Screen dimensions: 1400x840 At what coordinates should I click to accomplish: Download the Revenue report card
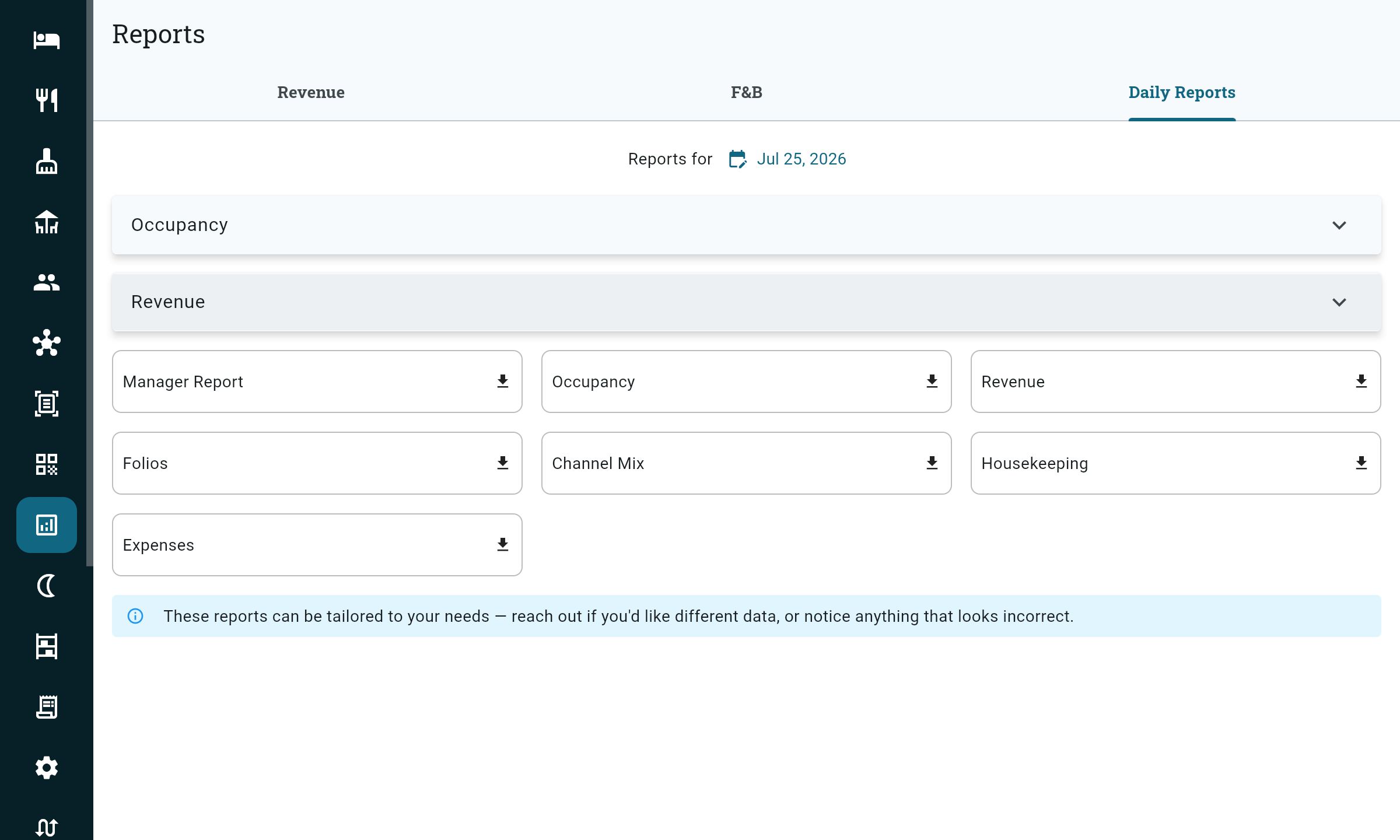[1361, 381]
